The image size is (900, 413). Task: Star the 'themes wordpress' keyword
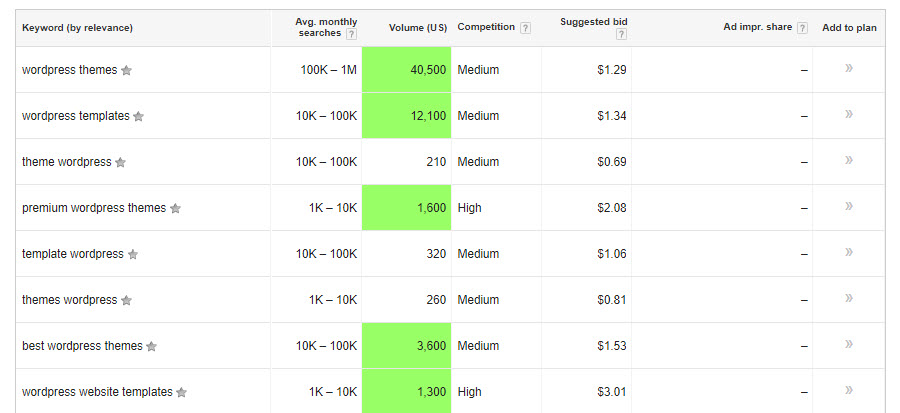[x=126, y=300]
